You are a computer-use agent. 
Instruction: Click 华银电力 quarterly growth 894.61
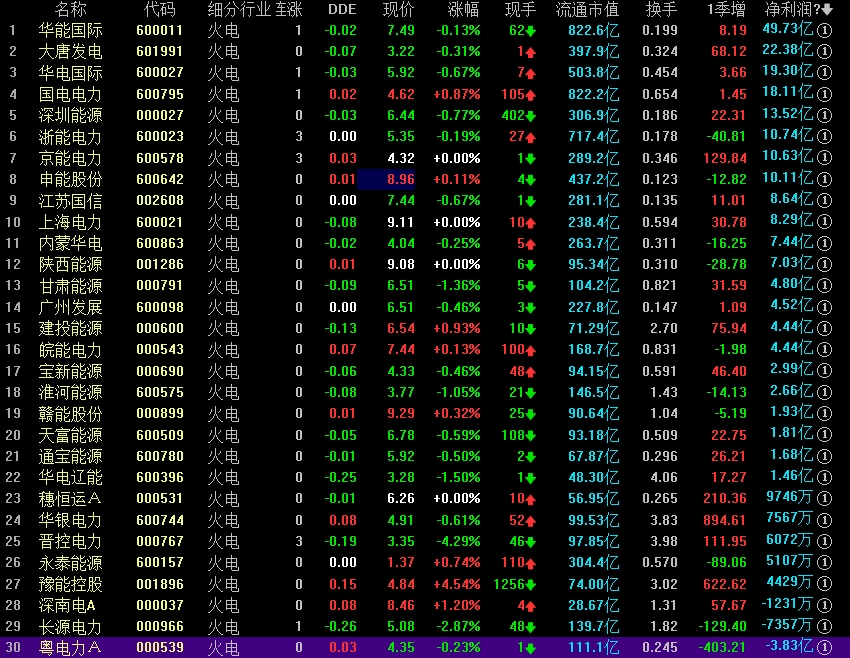(725, 520)
